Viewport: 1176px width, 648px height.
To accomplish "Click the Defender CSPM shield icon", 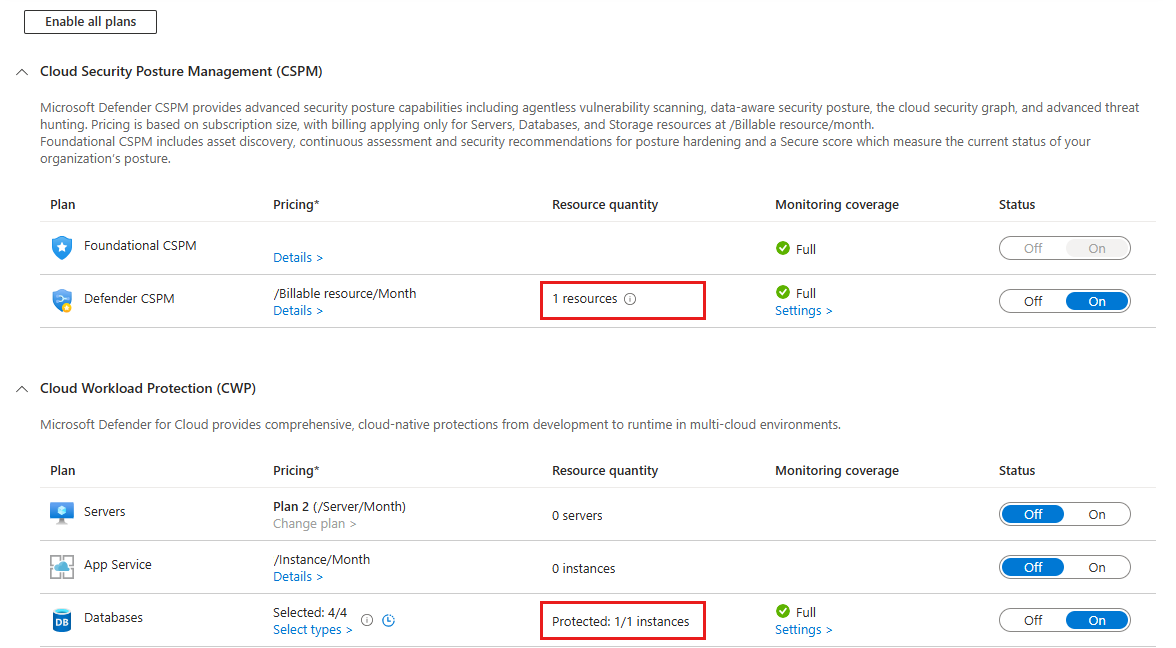I will 62,300.
